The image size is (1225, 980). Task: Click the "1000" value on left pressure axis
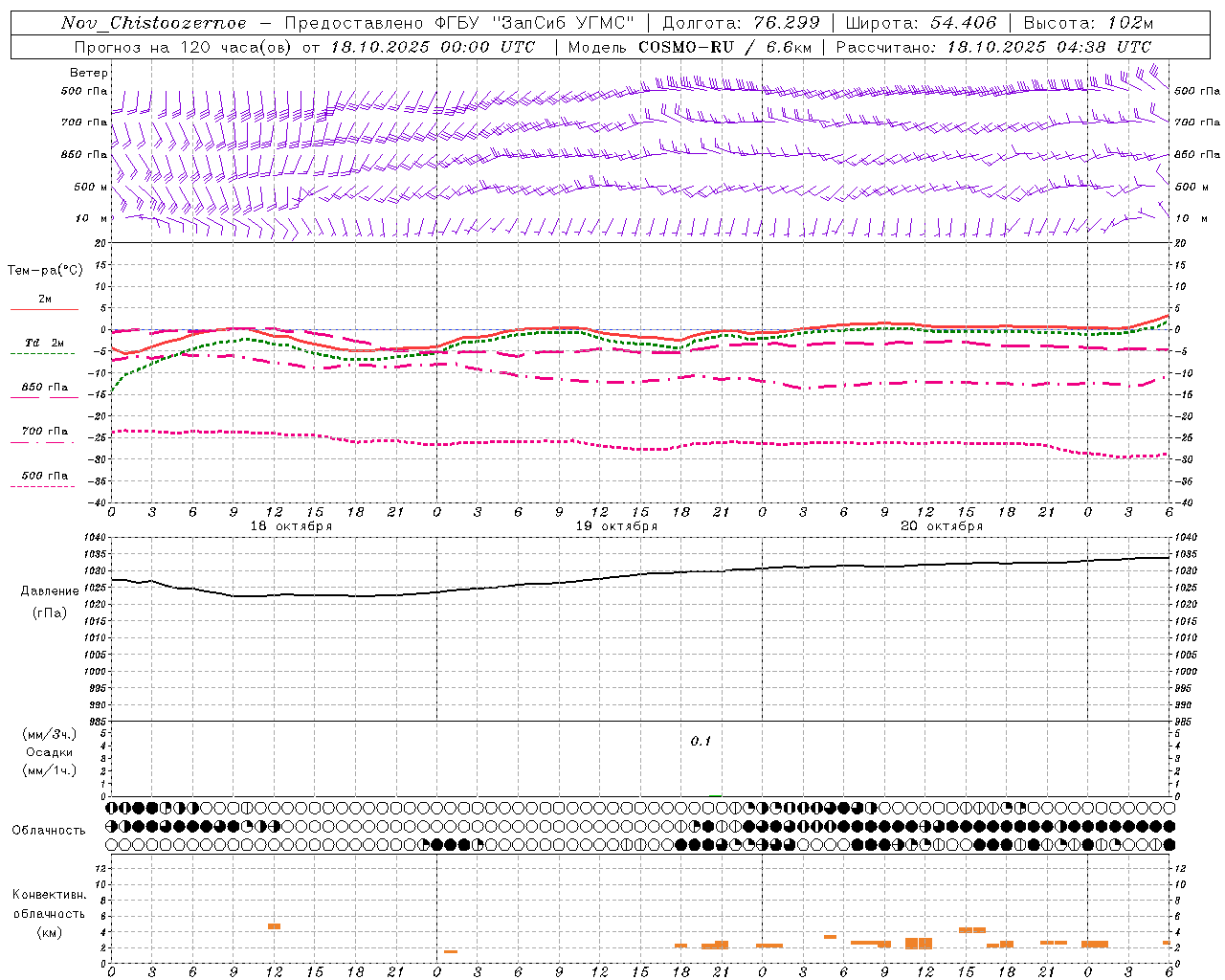click(x=97, y=672)
